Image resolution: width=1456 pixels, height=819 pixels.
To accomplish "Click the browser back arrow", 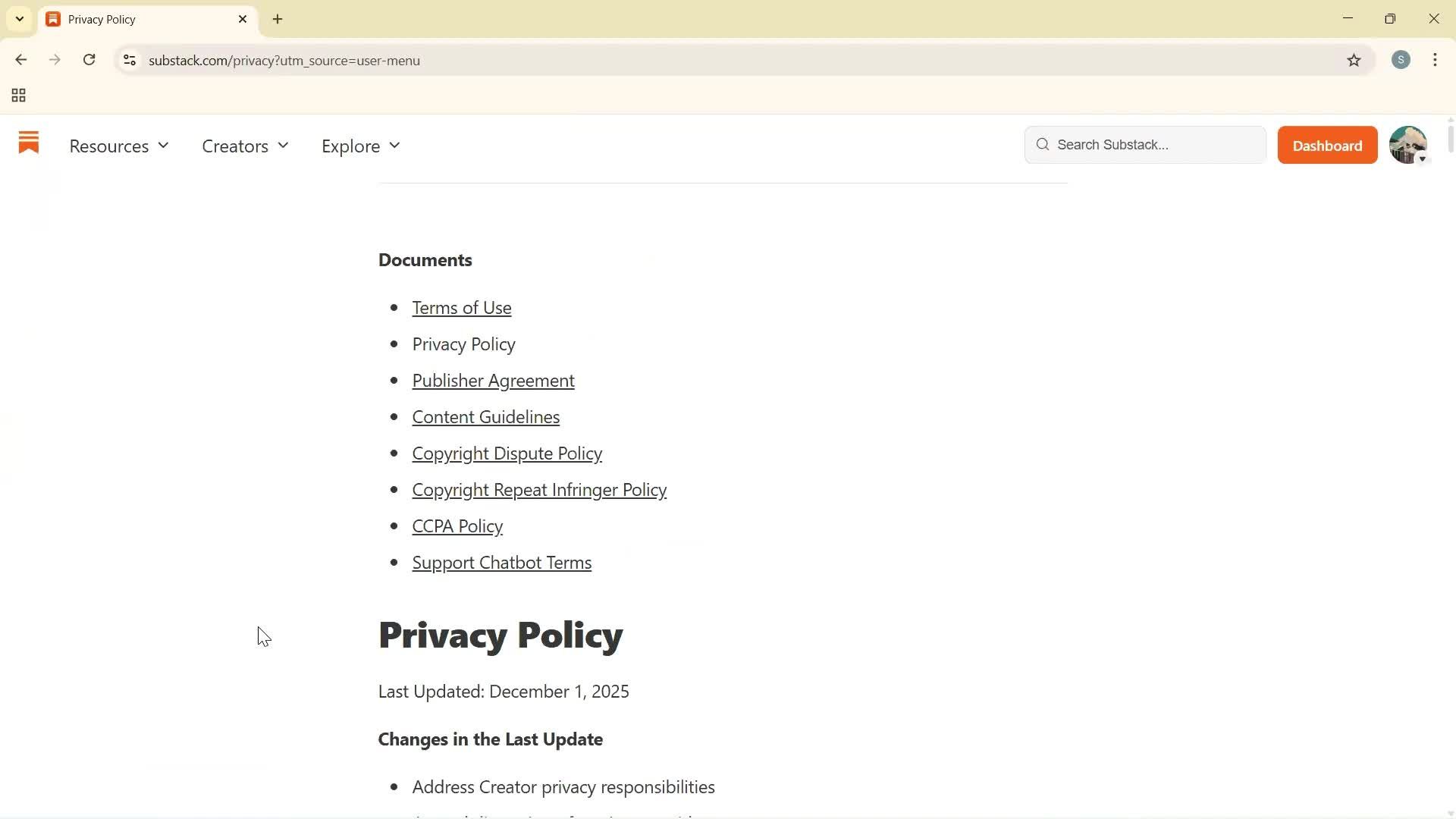I will [x=20, y=60].
